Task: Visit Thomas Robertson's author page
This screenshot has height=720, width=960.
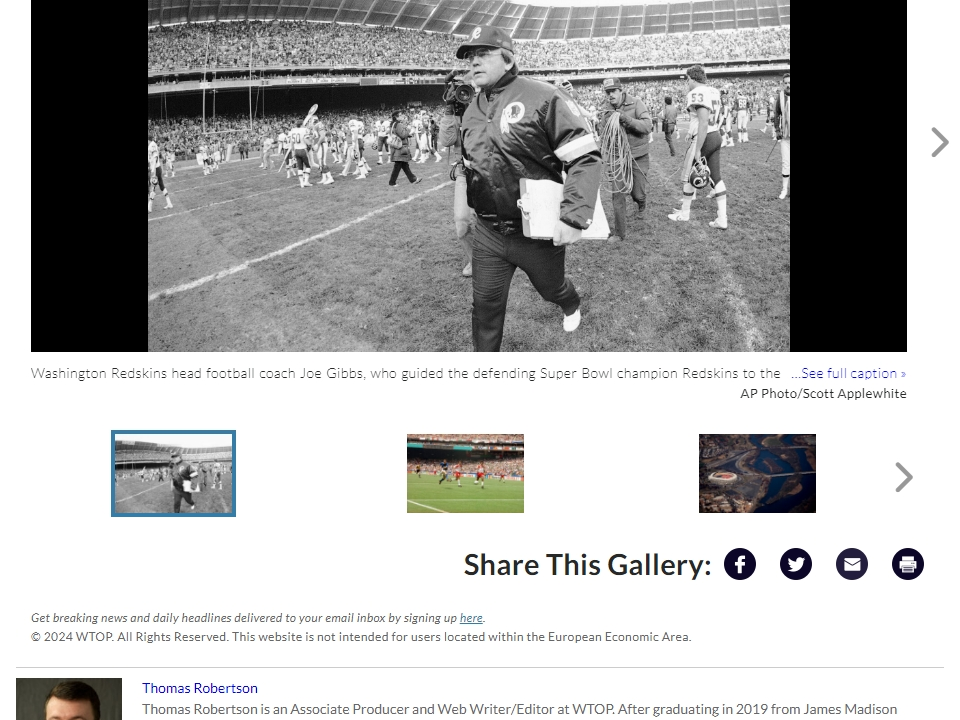Action: (200, 688)
